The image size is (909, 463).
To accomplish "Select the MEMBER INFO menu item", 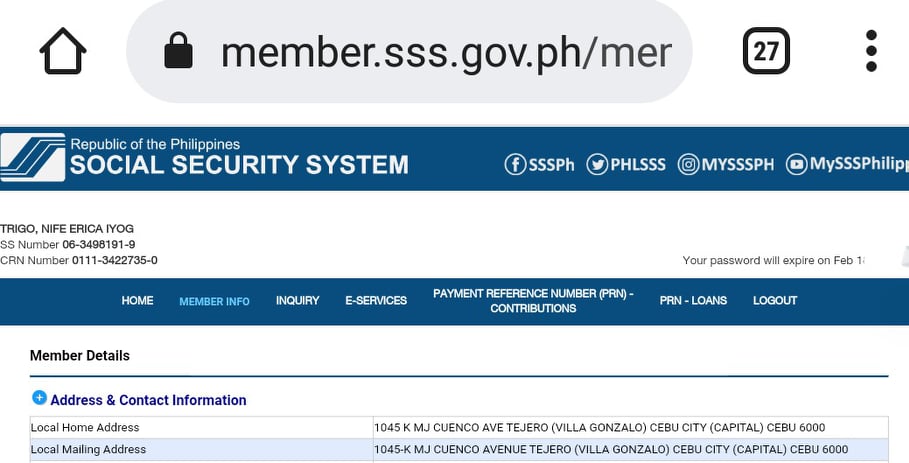I will click(214, 301).
